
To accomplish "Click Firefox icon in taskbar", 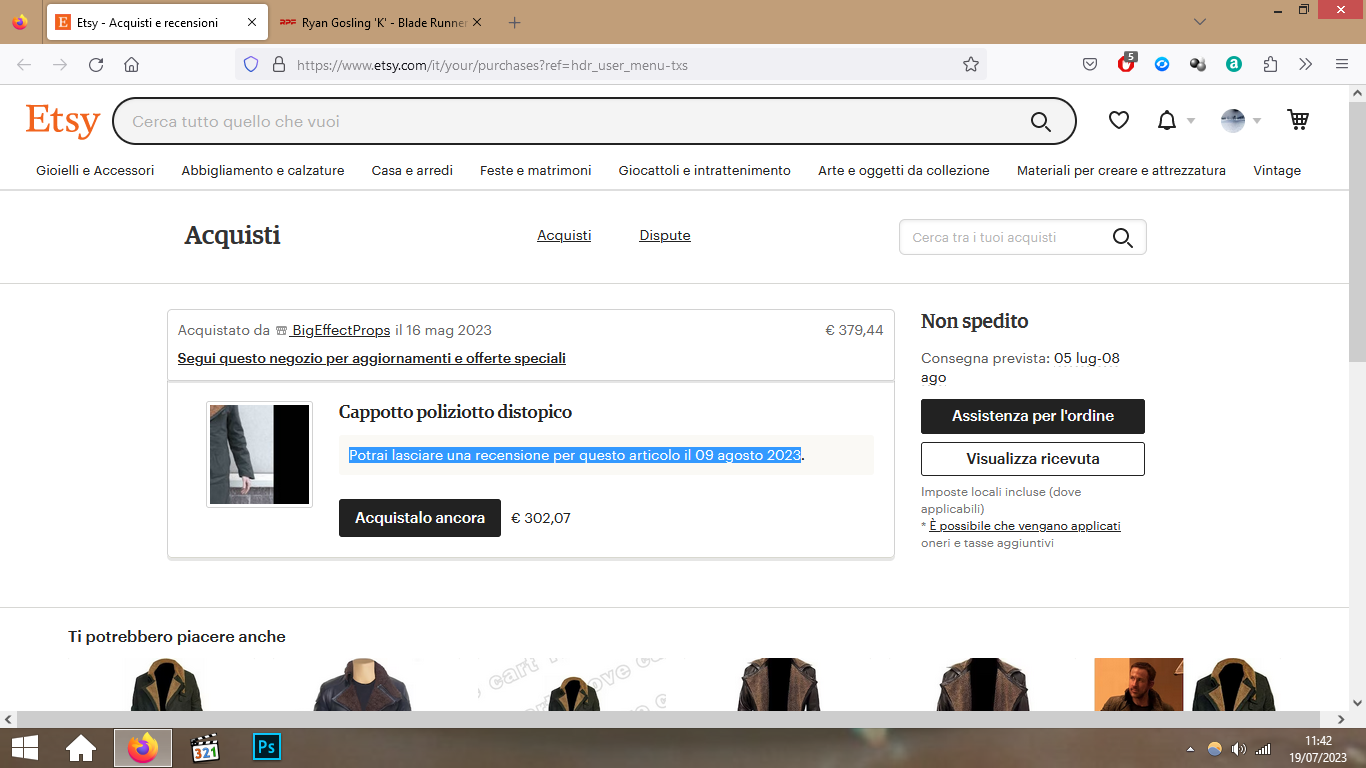I will tap(143, 748).
